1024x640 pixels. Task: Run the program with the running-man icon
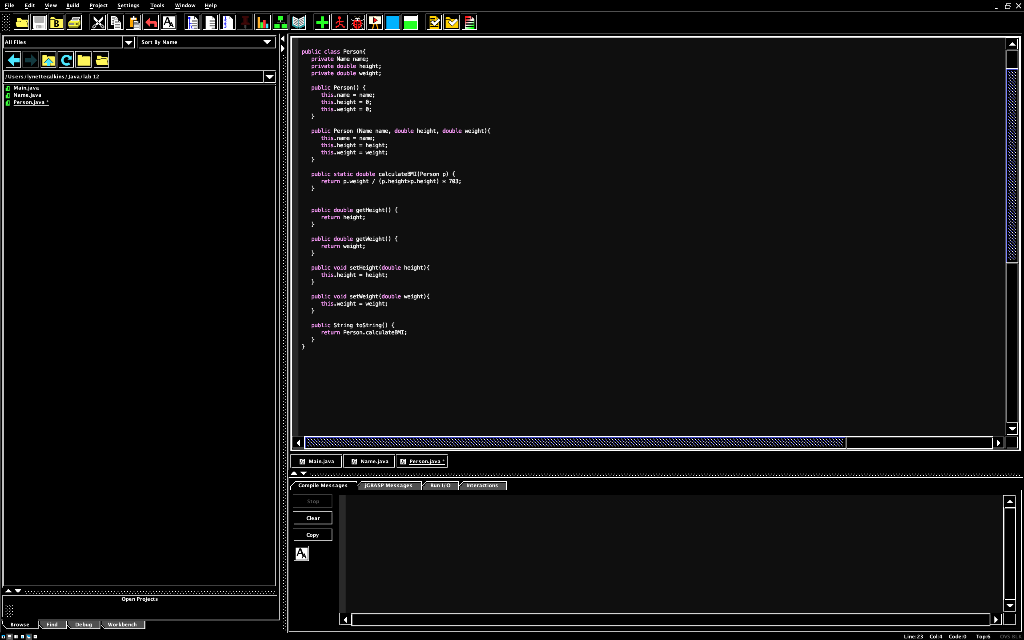tap(340, 22)
